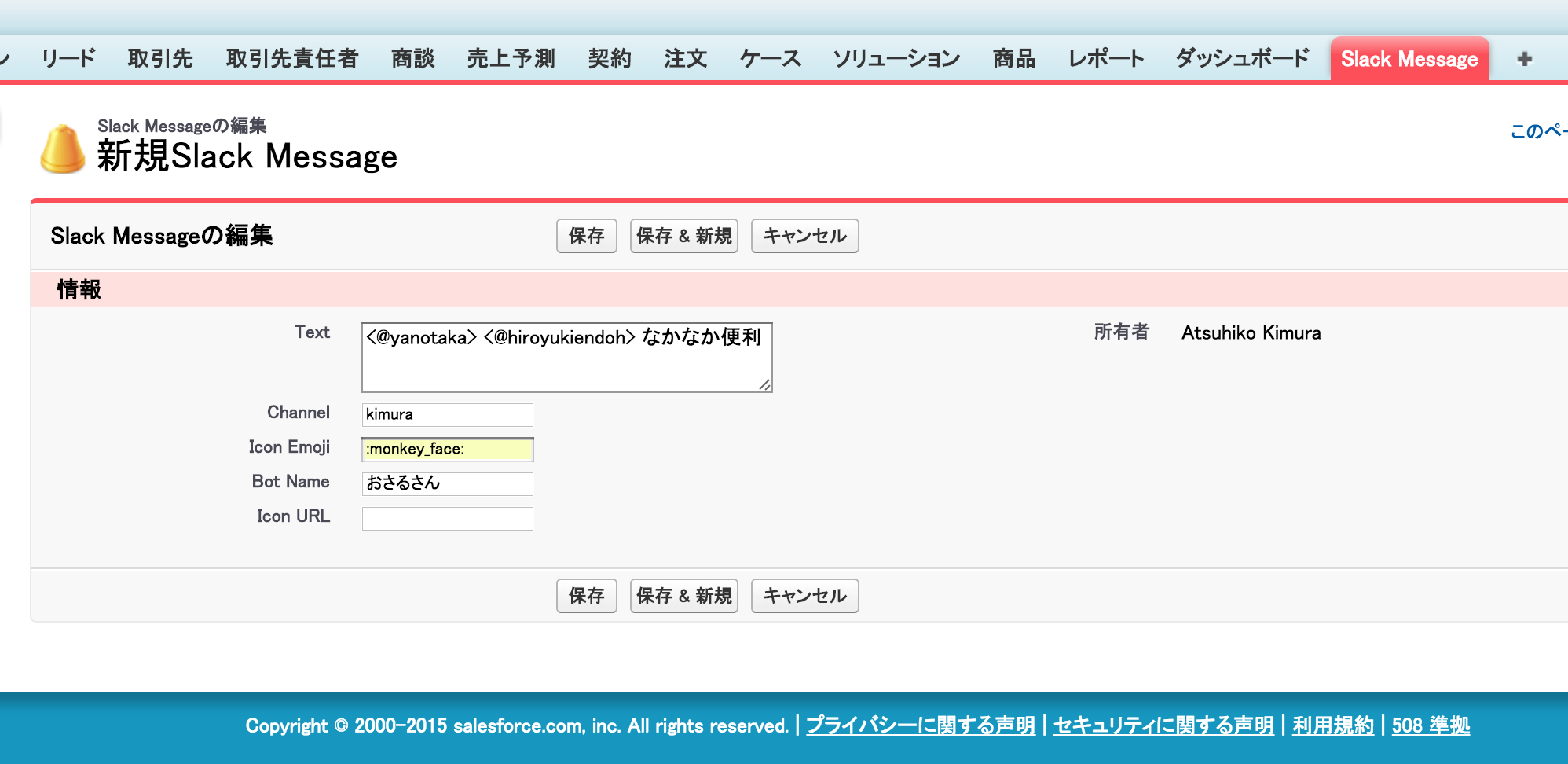Image resolution: width=1568 pixels, height=764 pixels.
Task: Select the 商品 tab
Action: point(1013,58)
